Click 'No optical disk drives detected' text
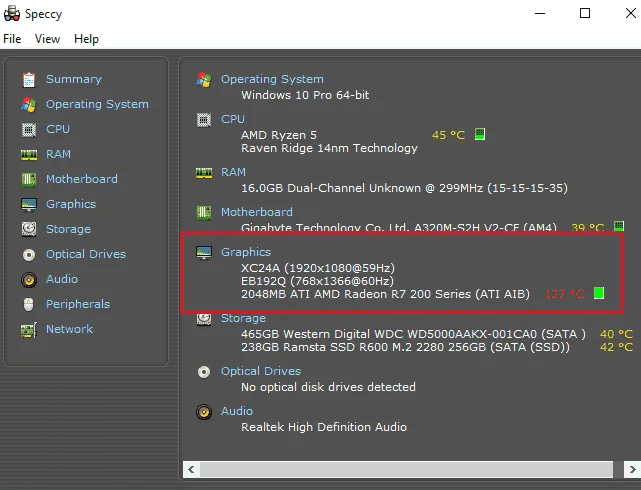 pyautogui.click(x=328, y=387)
